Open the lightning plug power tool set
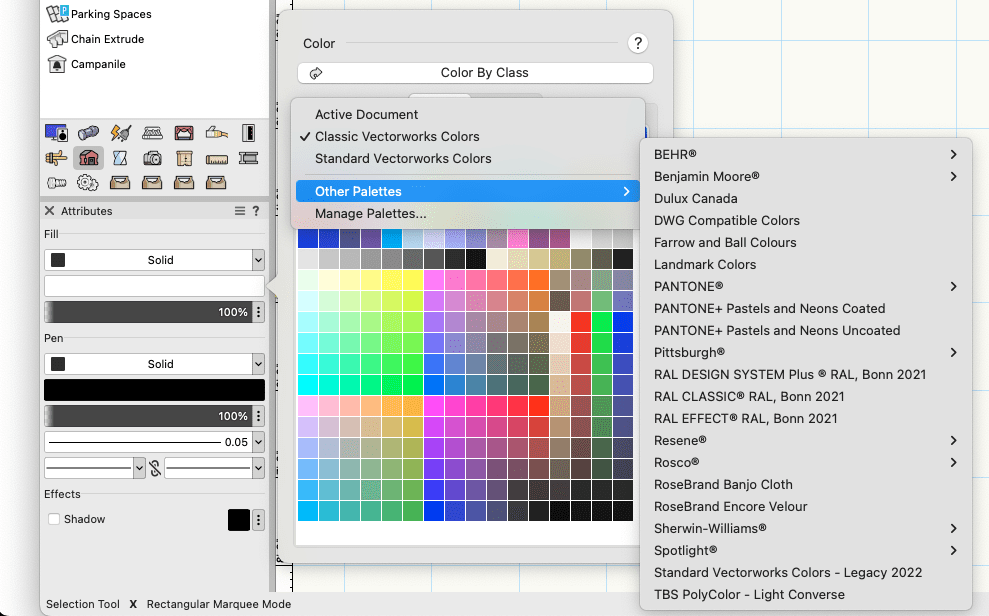The image size is (989, 616). (120, 133)
